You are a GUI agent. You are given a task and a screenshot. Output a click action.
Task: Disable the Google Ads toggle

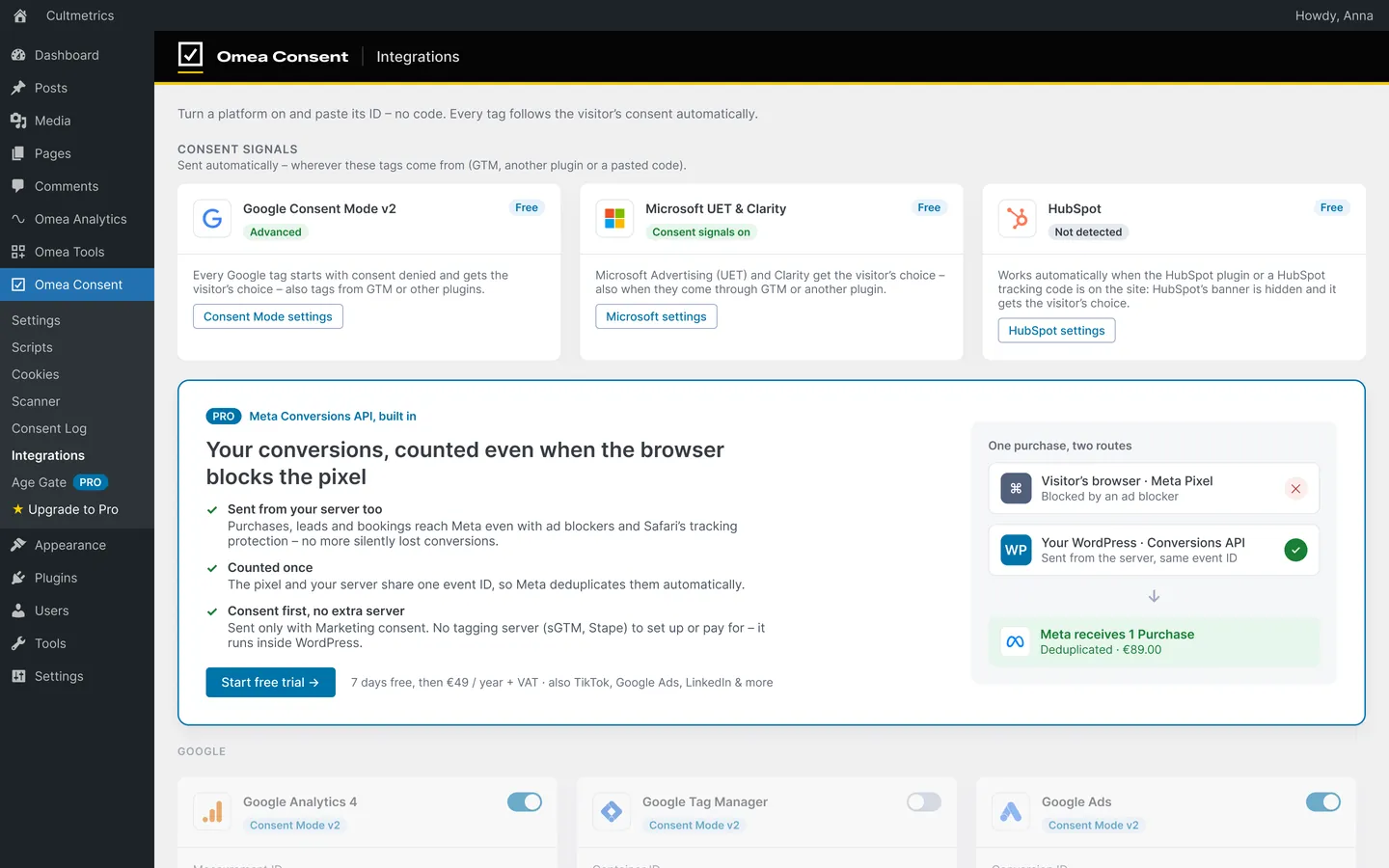[x=1323, y=802]
